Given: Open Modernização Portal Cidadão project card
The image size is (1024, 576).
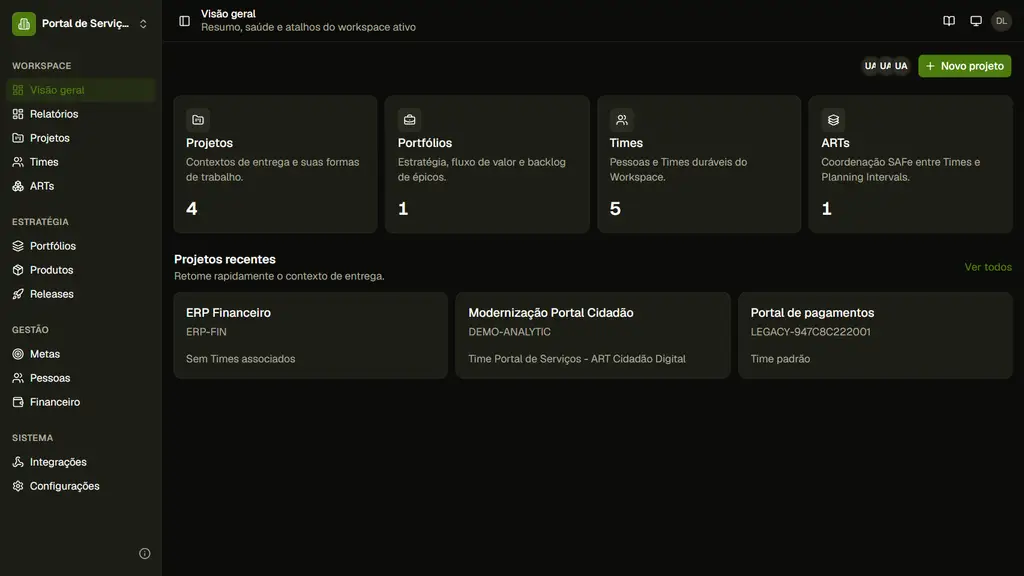Looking at the screenshot, I should [593, 335].
